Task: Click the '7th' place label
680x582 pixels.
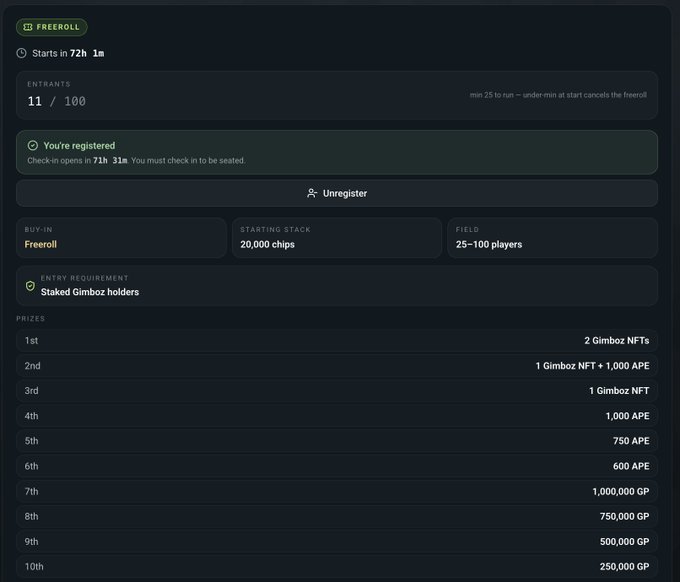Action: 31,491
